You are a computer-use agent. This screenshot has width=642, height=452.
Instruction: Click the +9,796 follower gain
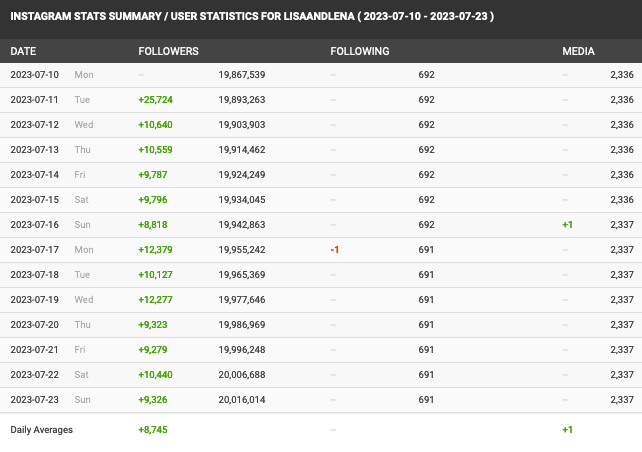tap(153, 200)
